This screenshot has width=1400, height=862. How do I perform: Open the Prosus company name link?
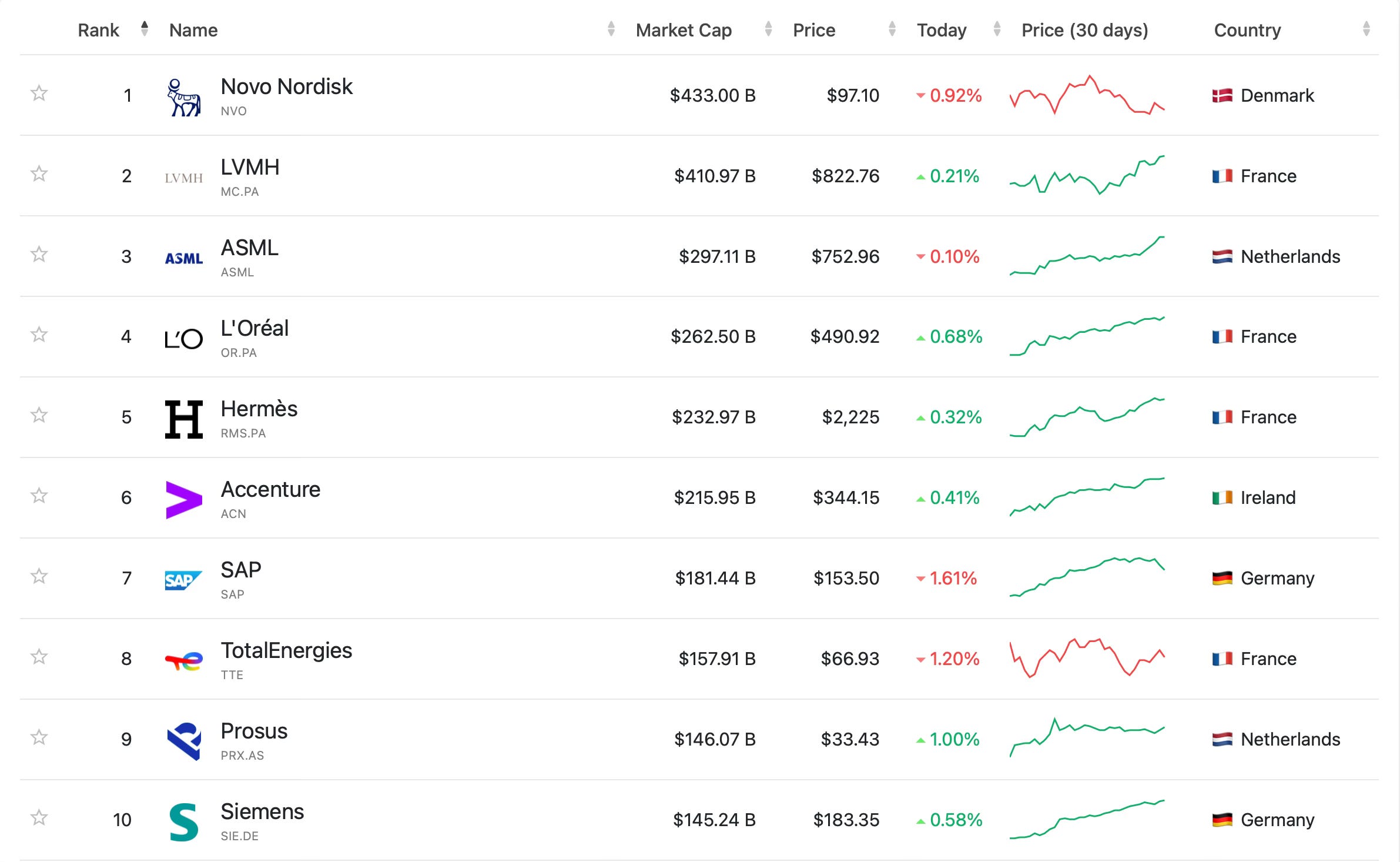[254, 731]
